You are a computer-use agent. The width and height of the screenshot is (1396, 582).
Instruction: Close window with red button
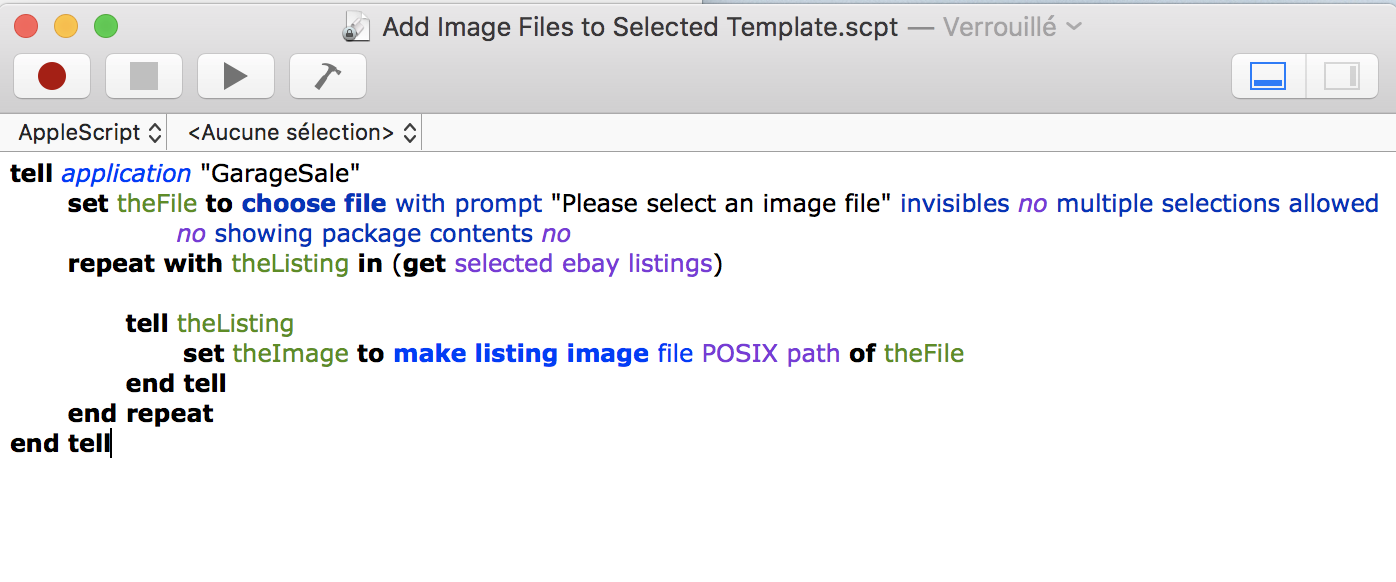26,27
